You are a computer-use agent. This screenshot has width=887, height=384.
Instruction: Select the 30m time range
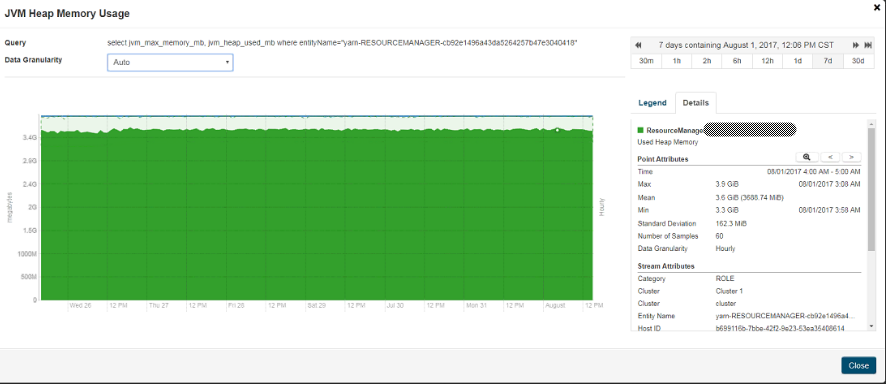click(x=646, y=61)
